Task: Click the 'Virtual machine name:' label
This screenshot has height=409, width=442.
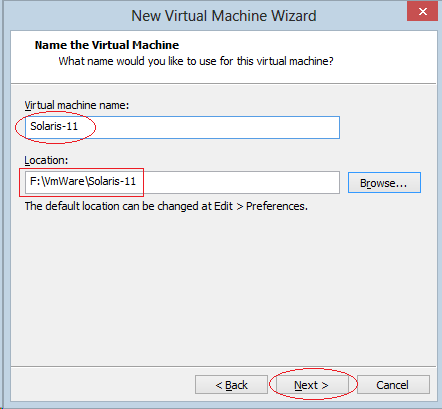Action: point(77,105)
